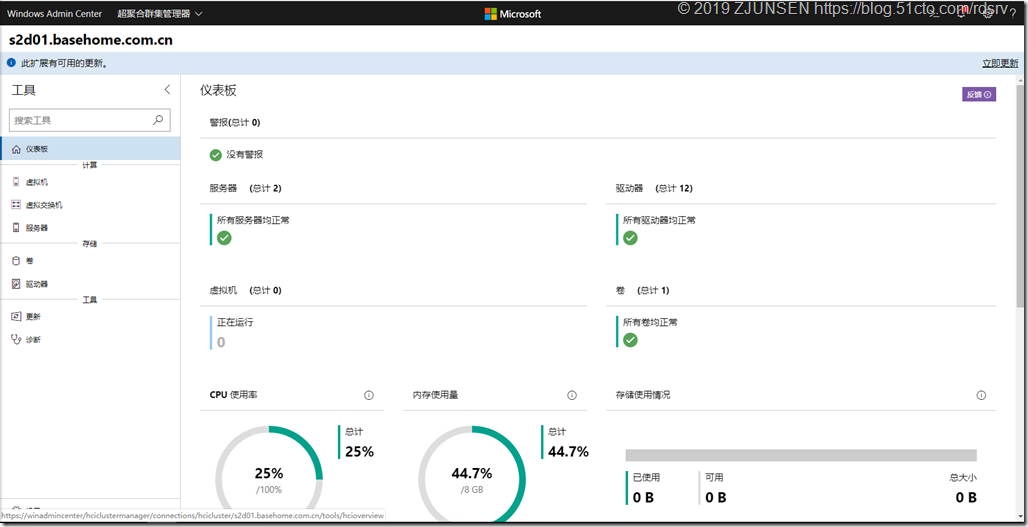Click the 驱动器 (总计 12) heading
This screenshot has width=1028, height=527.
[x=654, y=188]
